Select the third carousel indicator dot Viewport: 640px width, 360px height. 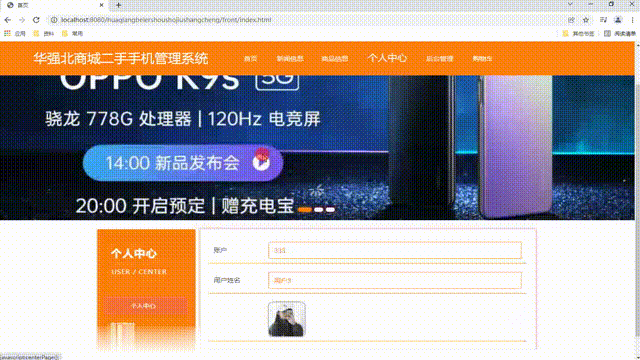tap(330, 209)
